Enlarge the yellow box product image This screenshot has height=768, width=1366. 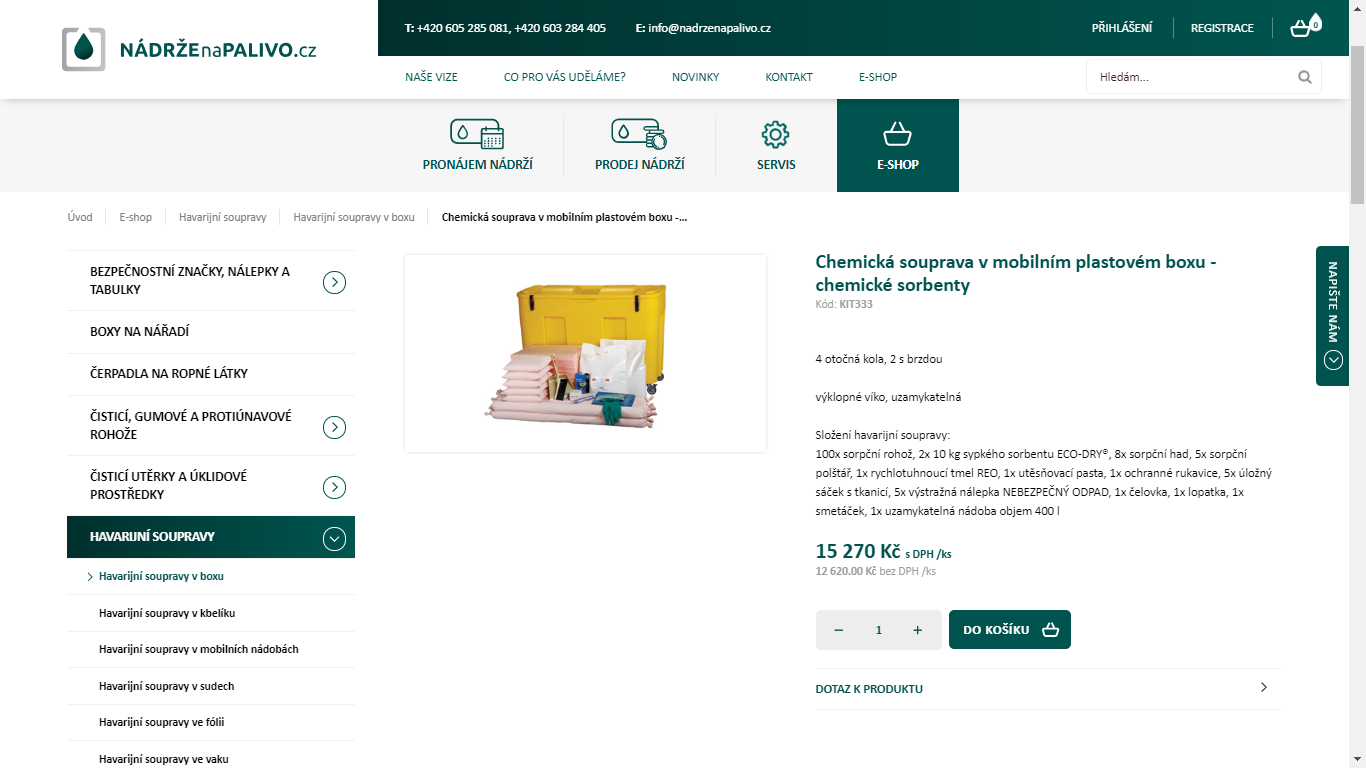[586, 353]
